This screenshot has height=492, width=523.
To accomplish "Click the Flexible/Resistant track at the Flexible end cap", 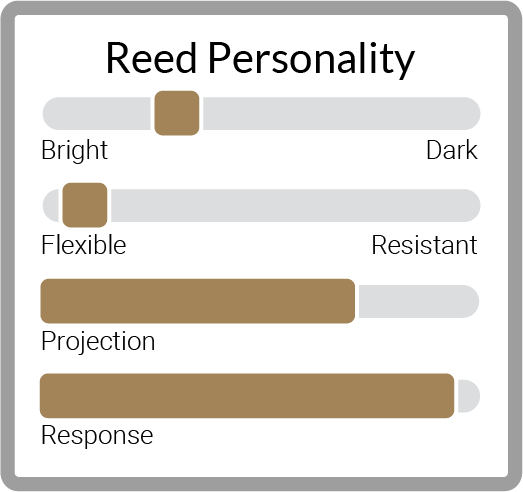I will [51, 205].
